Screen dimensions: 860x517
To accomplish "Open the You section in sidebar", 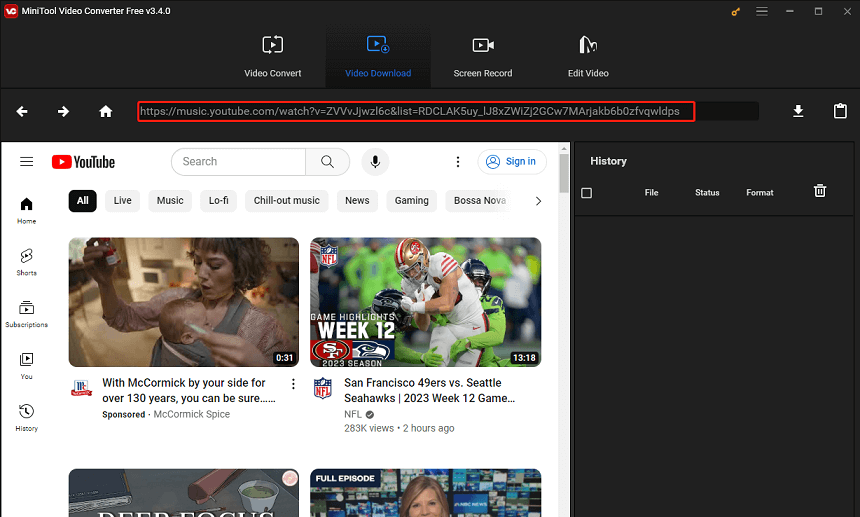I will [x=26, y=366].
